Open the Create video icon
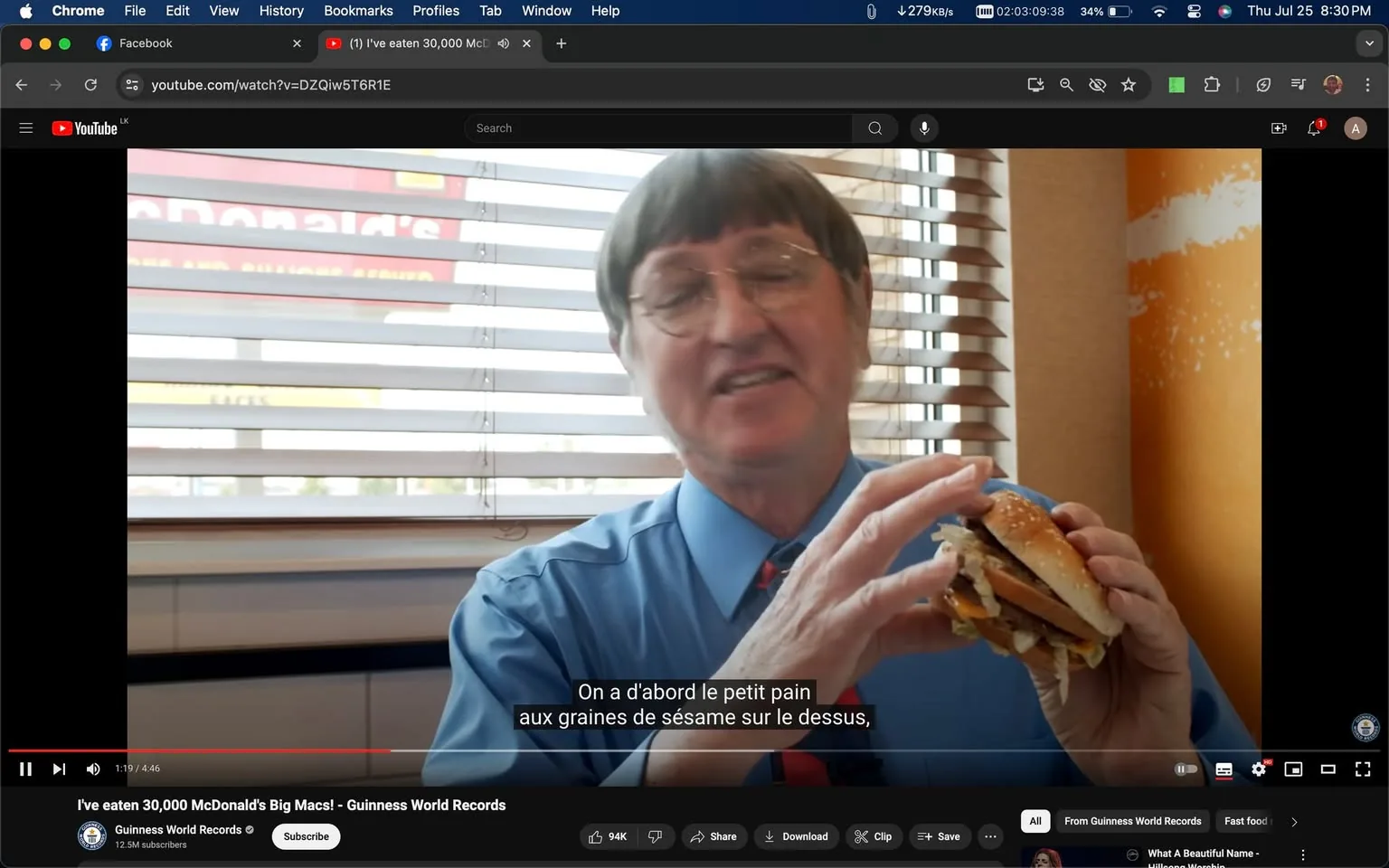Image resolution: width=1389 pixels, height=868 pixels. coord(1278,127)
